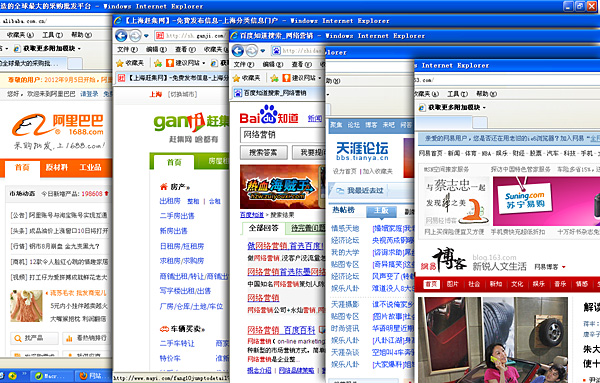The width and height of the screenshot is (600, 383).
Task: Open 出租房 link on Ganji
Action: pyautogui.click(x=170, y=201)
